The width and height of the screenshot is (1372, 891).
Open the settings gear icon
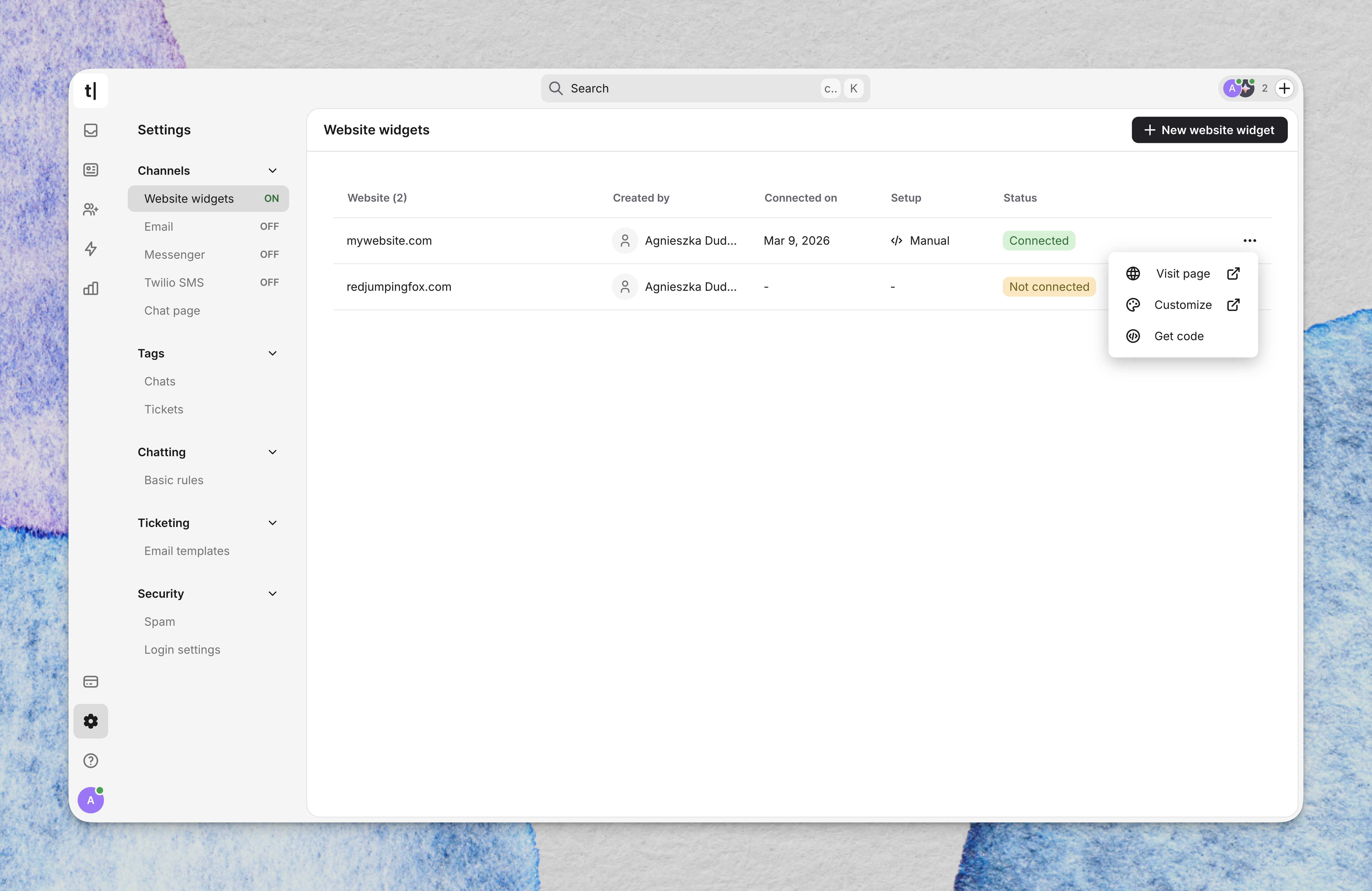click(90, 721)
